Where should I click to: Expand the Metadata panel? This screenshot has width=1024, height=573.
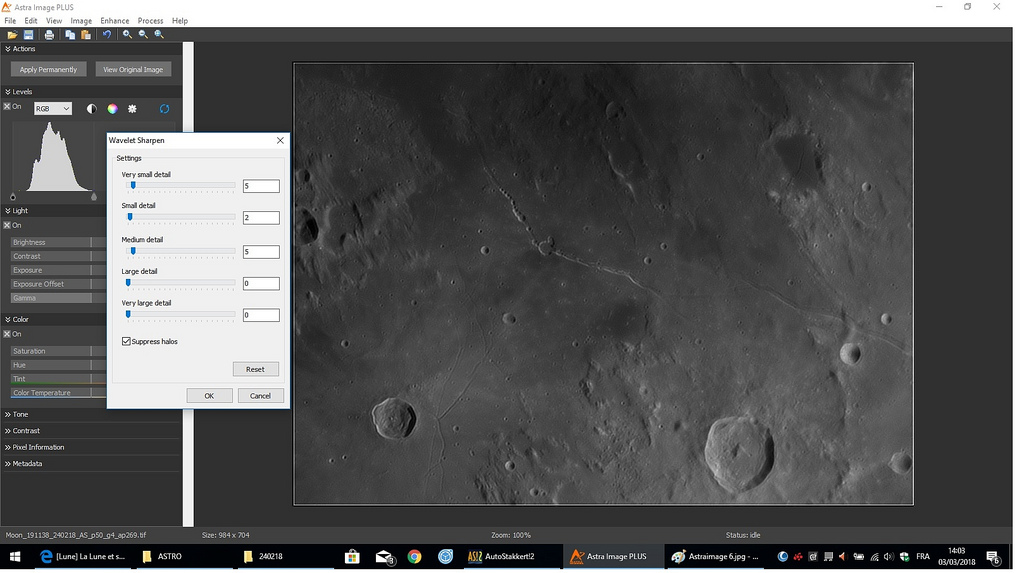tap(8, 464)
